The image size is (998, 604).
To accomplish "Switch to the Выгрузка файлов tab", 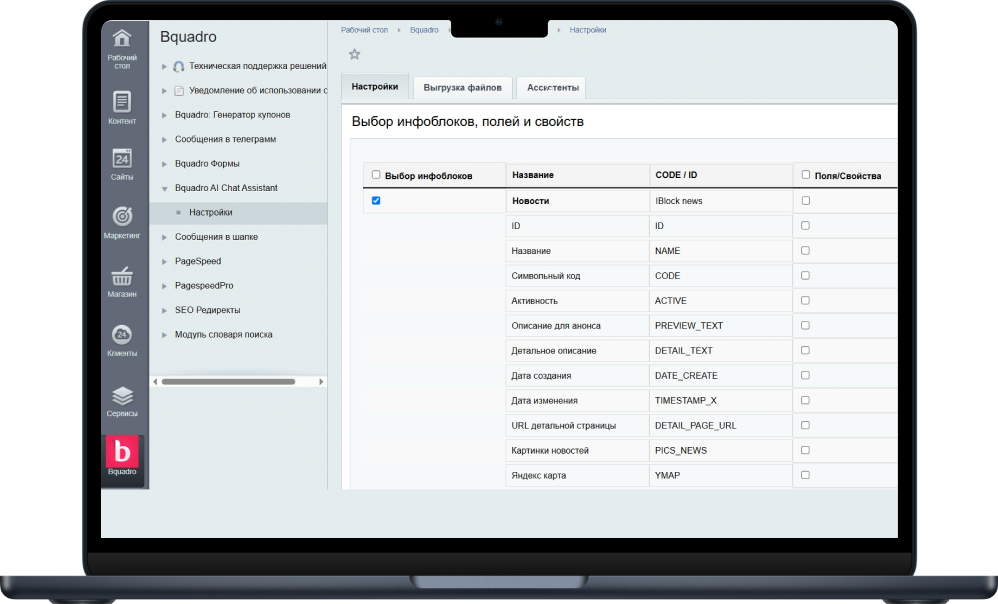I will (462, 88).
